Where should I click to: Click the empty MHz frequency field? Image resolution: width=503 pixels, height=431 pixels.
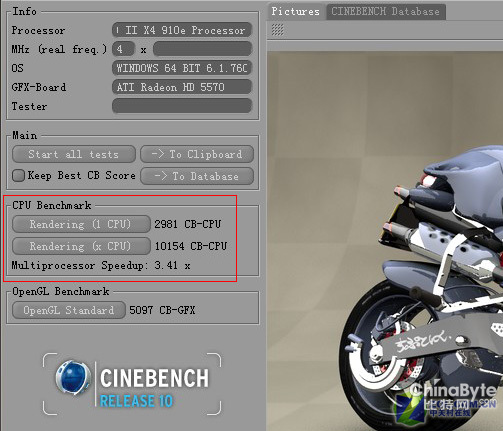pyautogui.click(x=202, y=49)
